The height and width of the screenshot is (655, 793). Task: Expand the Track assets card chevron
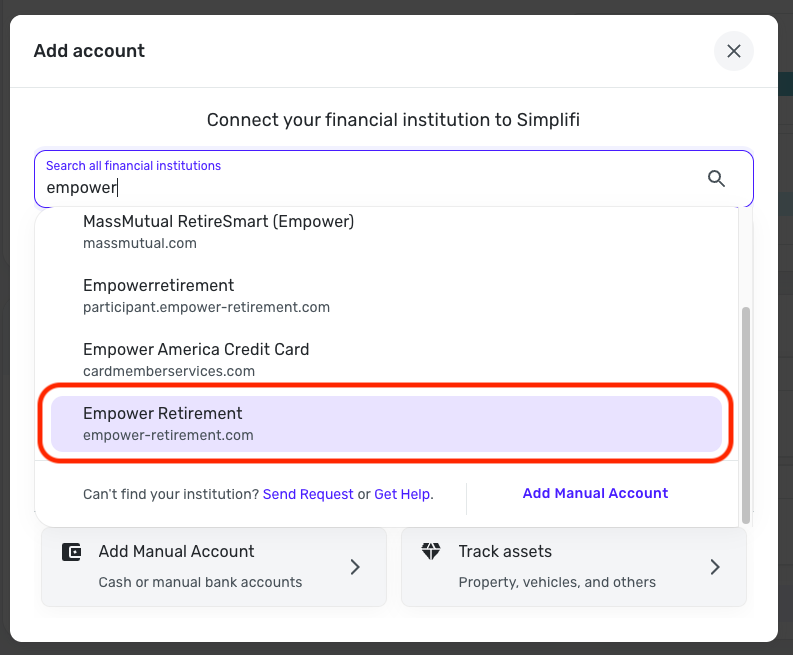click(x=715, y=567)
